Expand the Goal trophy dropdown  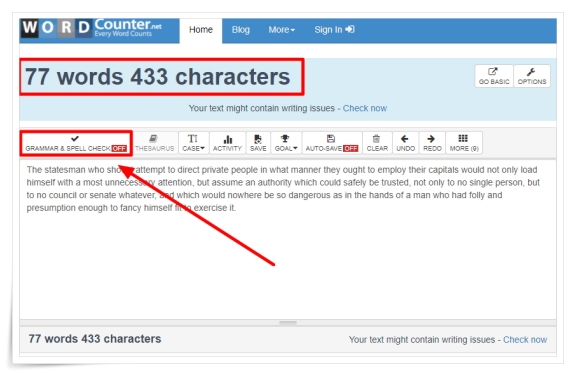tap(286, 143)
